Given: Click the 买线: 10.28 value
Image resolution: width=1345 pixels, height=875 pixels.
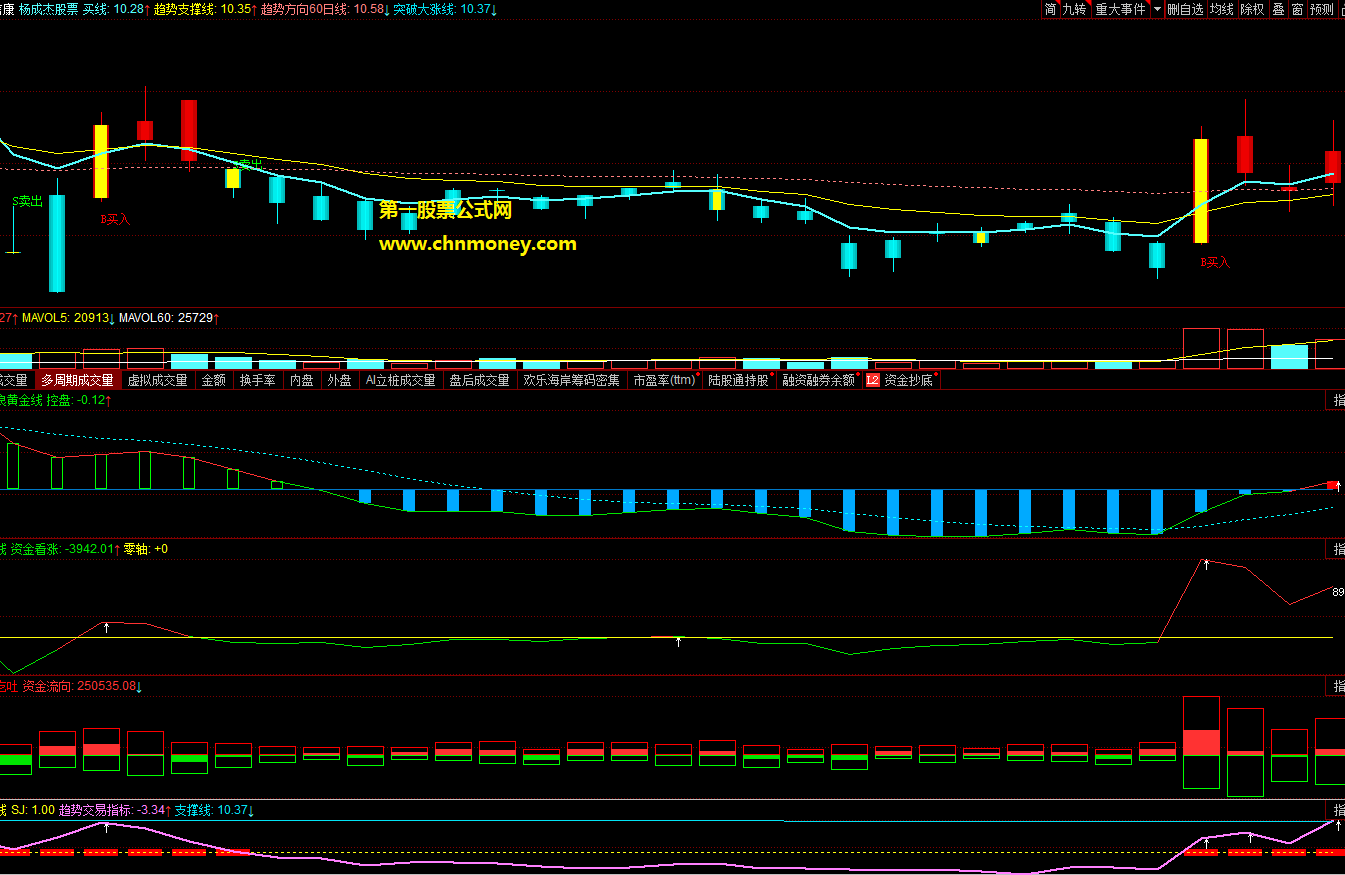Looking at the screenshot, I should (x=116, y=9).
